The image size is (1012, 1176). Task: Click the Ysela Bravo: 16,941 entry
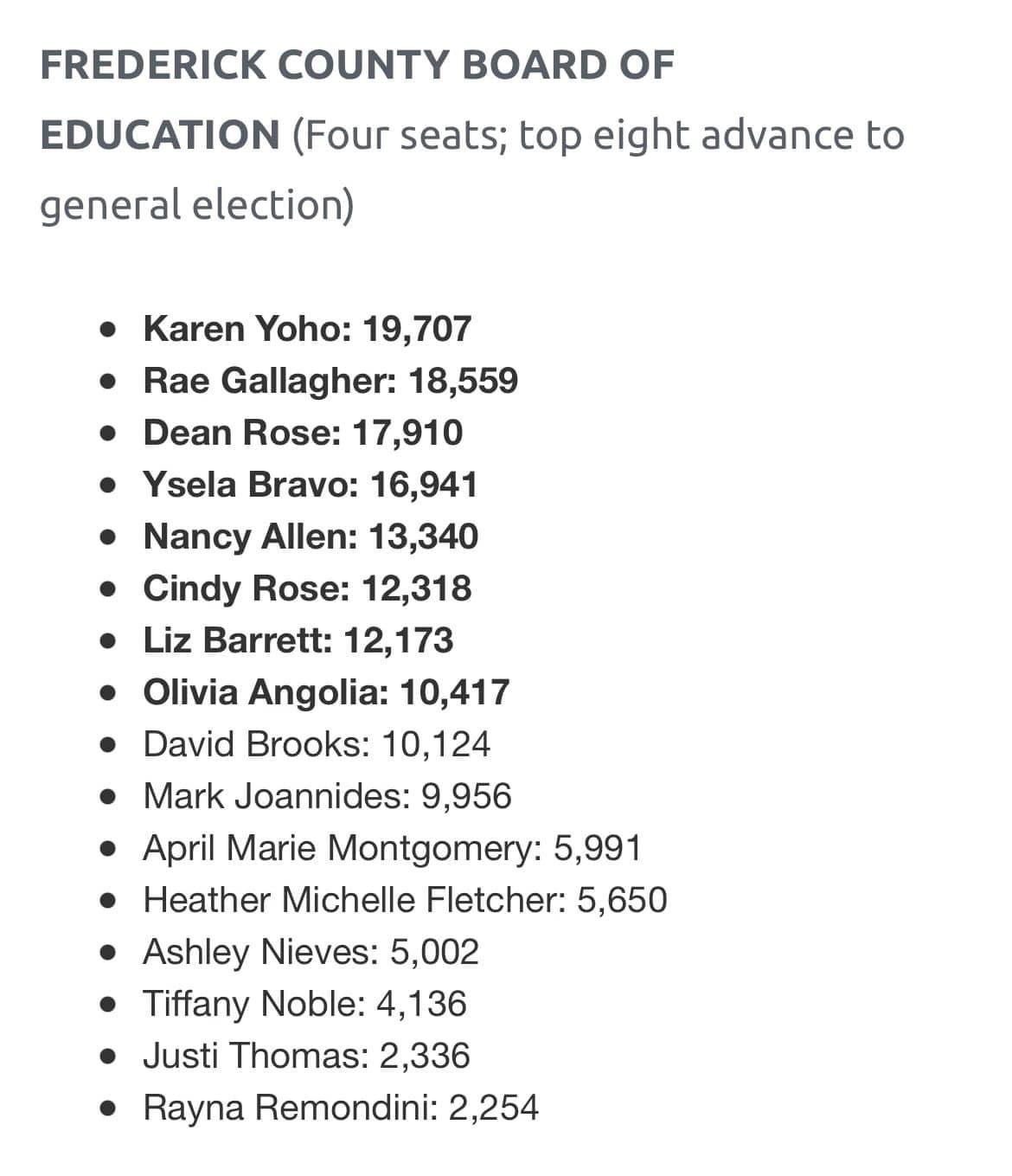click(x=311, y=485)
